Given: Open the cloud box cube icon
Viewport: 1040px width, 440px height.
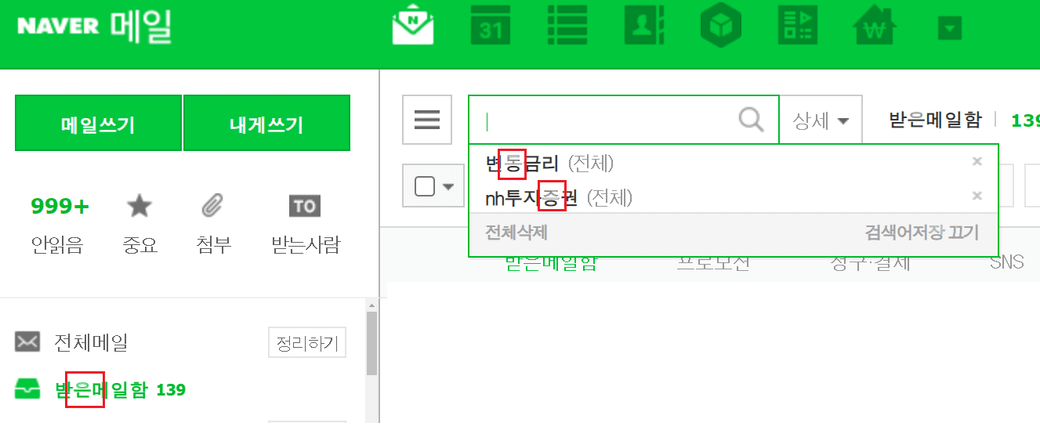Looking at the screenshot, I should (721, 27).
